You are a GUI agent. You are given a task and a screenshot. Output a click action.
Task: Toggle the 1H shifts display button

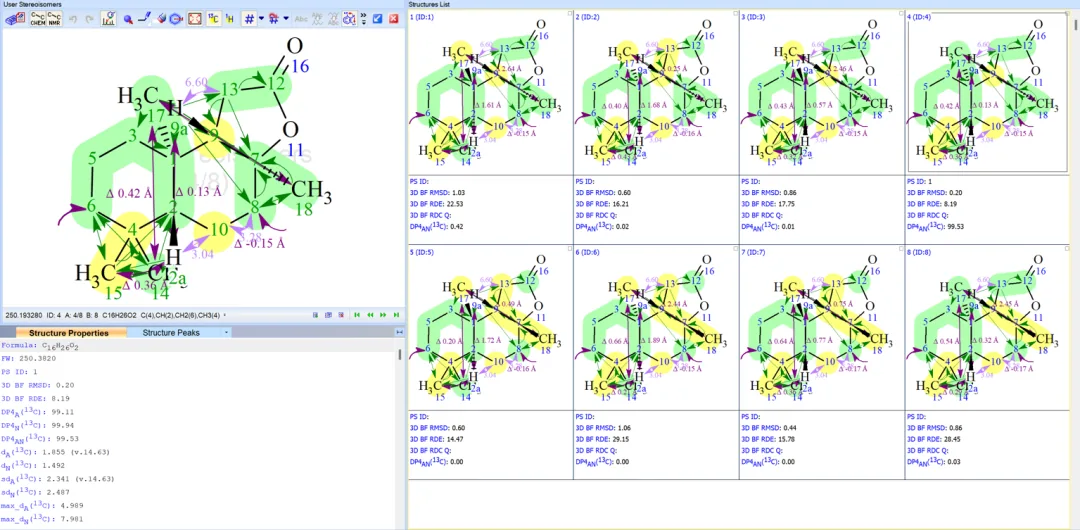[x=230, y=19]
